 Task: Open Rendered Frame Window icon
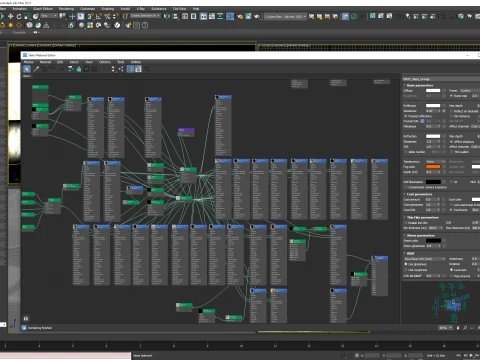coord(248,16)
